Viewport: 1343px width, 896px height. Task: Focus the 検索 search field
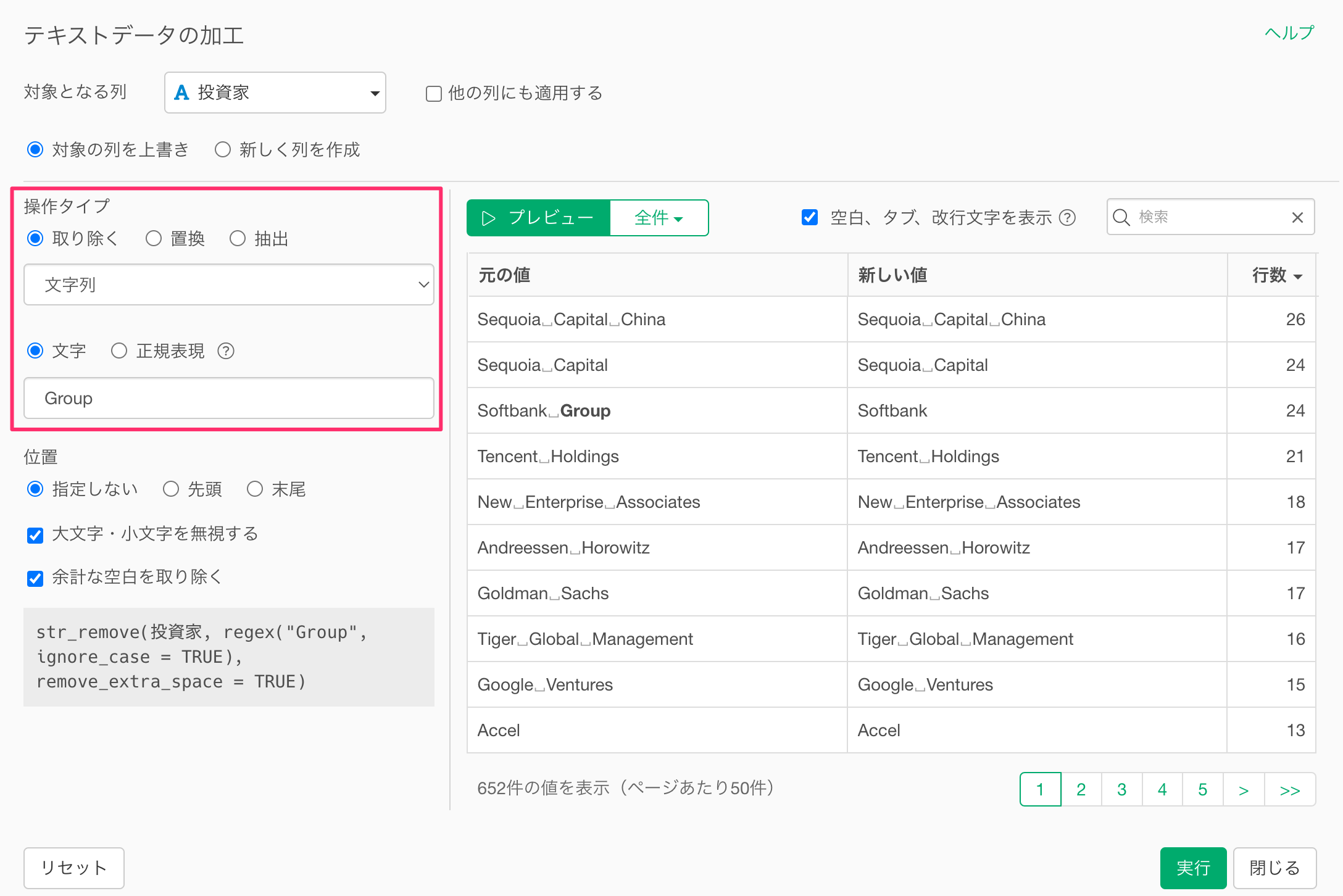(x=1210, y=217)
